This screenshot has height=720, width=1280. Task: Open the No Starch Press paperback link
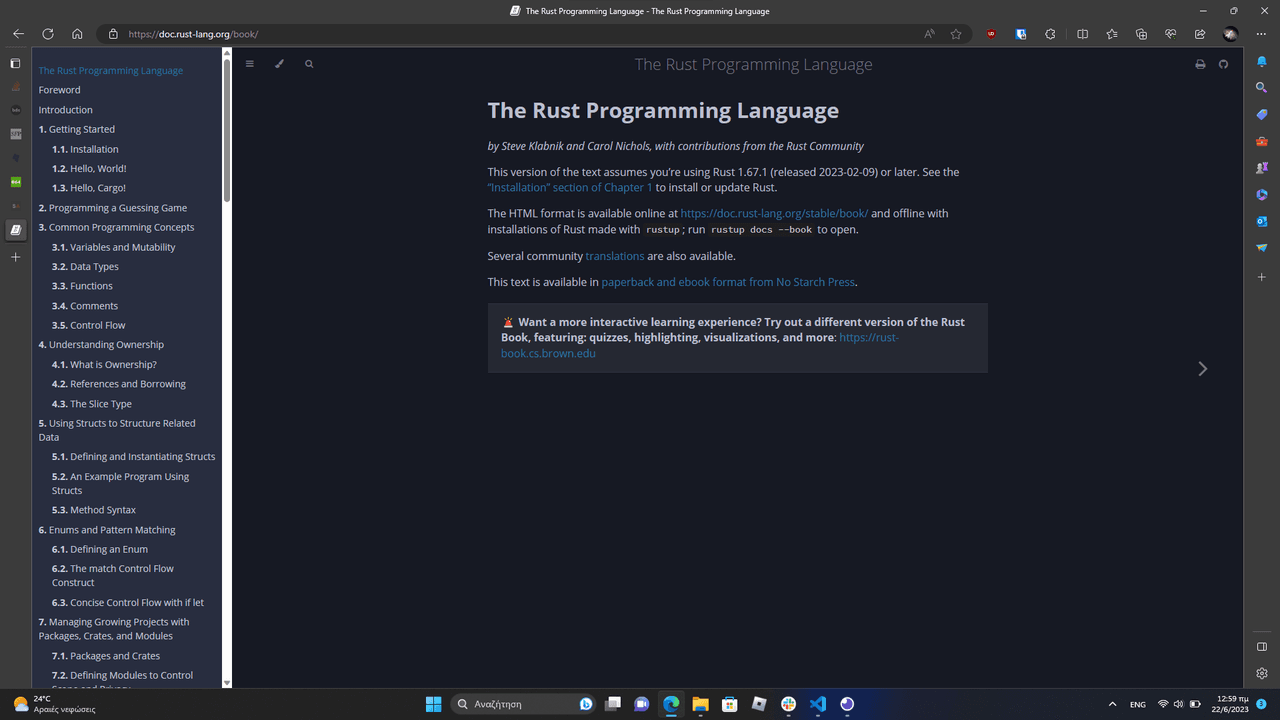[x=728, y=282]
